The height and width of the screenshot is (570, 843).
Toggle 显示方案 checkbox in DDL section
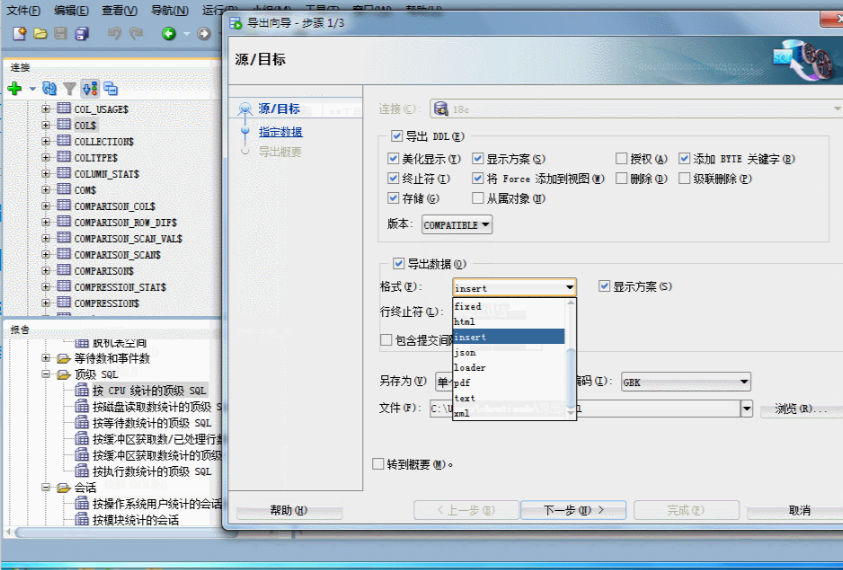pos(477,159)
